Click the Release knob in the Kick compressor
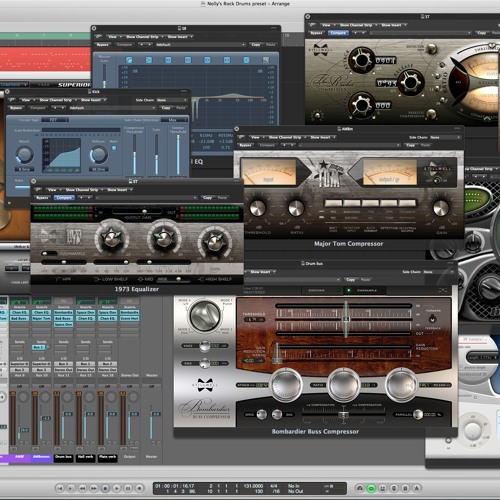Screen dimensions: 500x500 coord(99,154)
